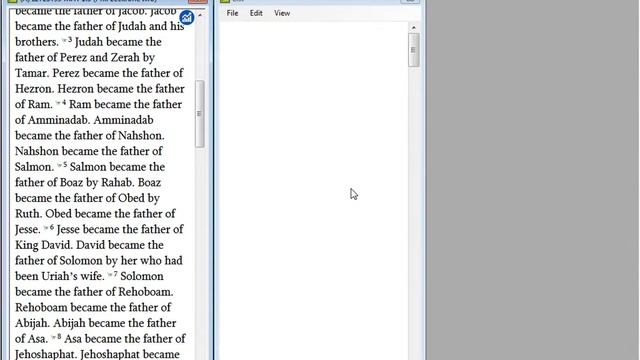The height and width of the screenshot is (360, 640).
Task: Open the View menu in right window
Action: [x=282, y=13]
